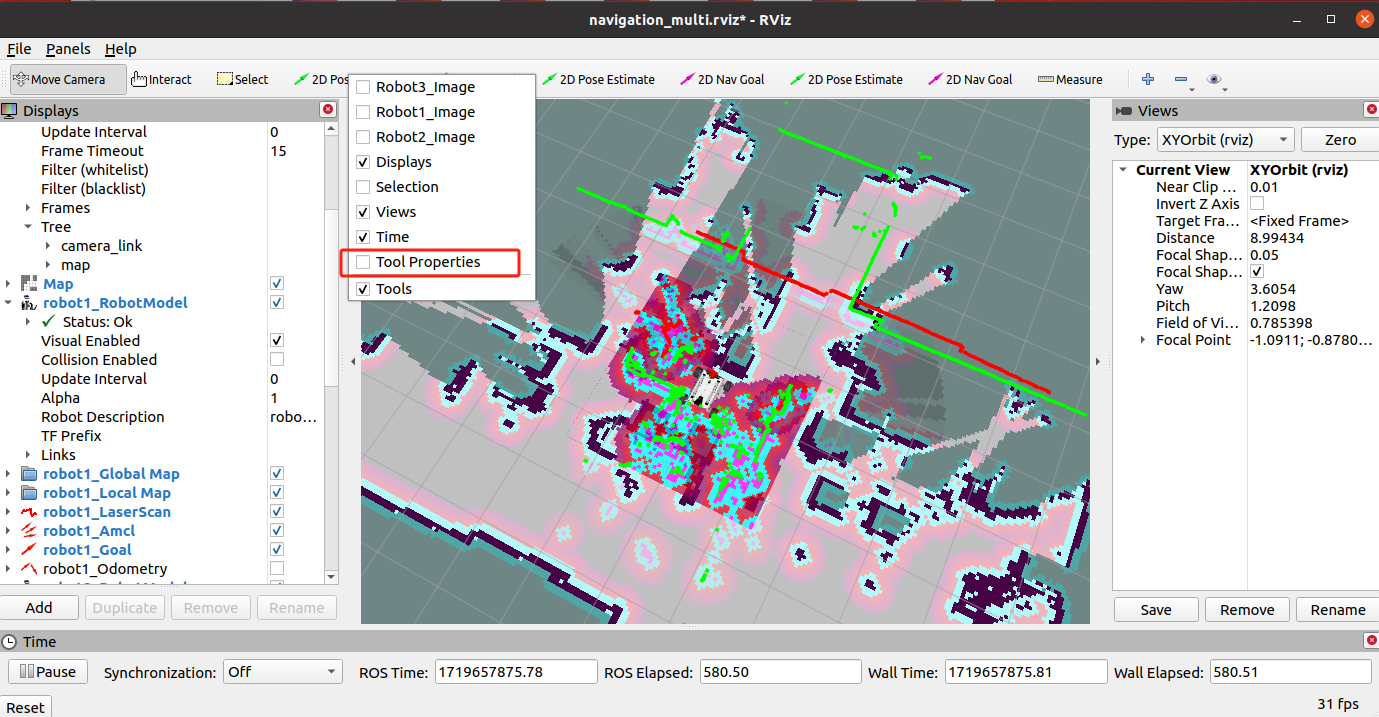Toggle the Invert Z Axis checkbox
This screenshot has width=1379, height=717.
tap(1257, 204)
